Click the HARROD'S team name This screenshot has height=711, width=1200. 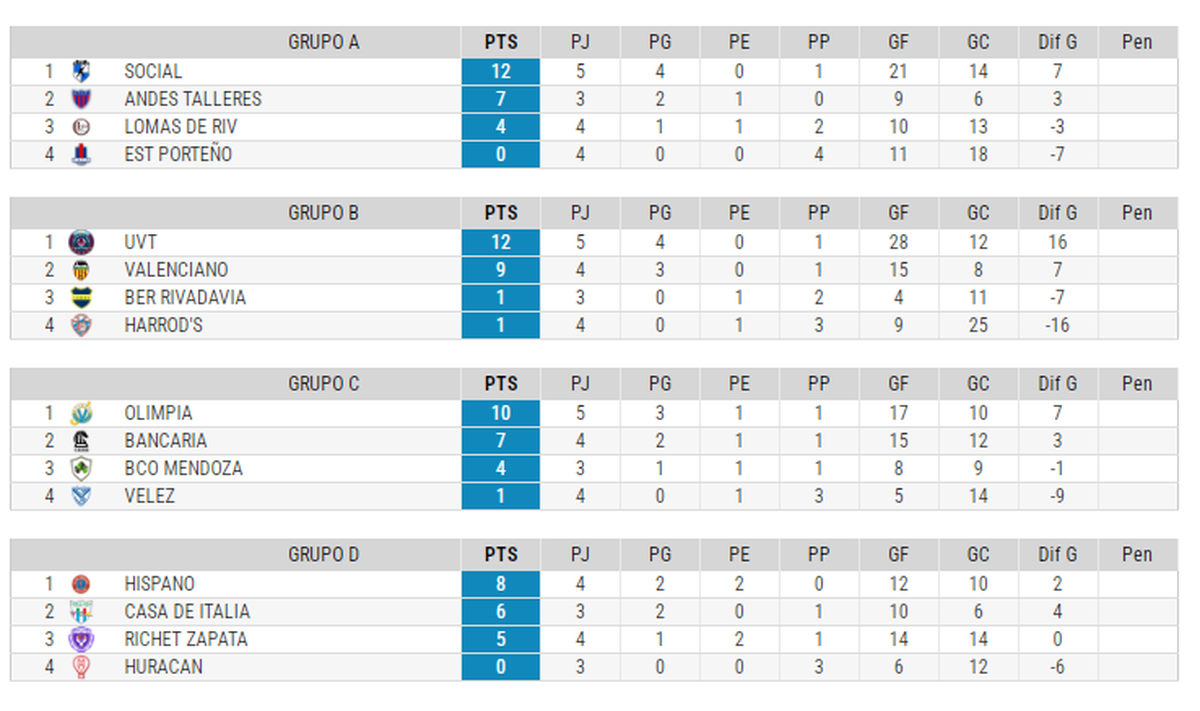pos(164,325)
